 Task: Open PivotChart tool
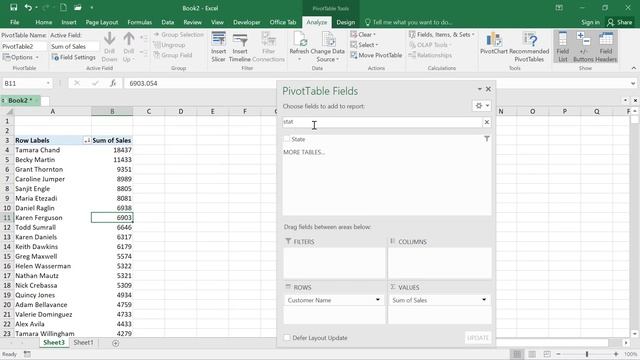(493, 43)
